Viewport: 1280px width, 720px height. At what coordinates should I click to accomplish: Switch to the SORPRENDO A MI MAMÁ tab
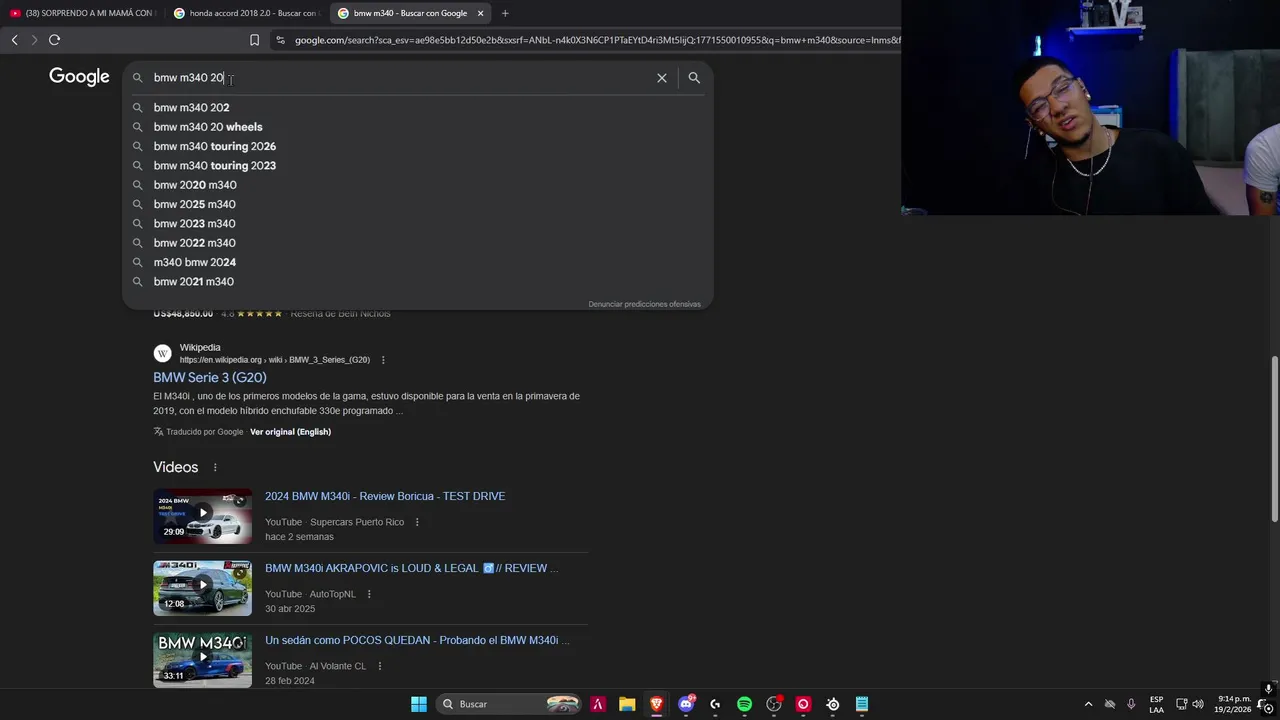click(82, 13)
